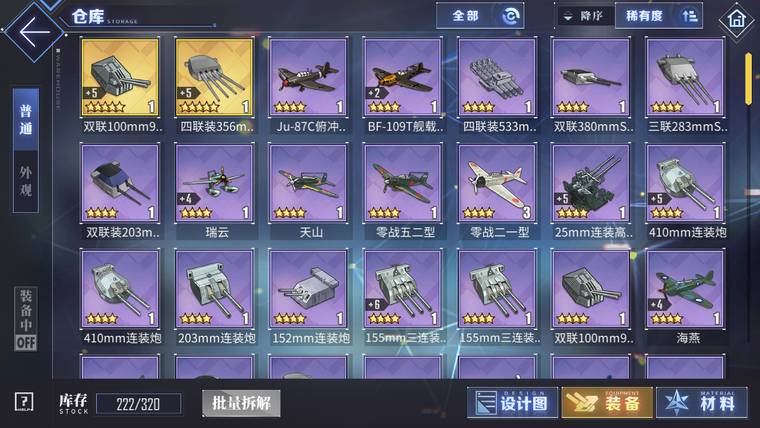Switch to the 外观 tab
760x428 pixels.
click(x=26, y=181)
